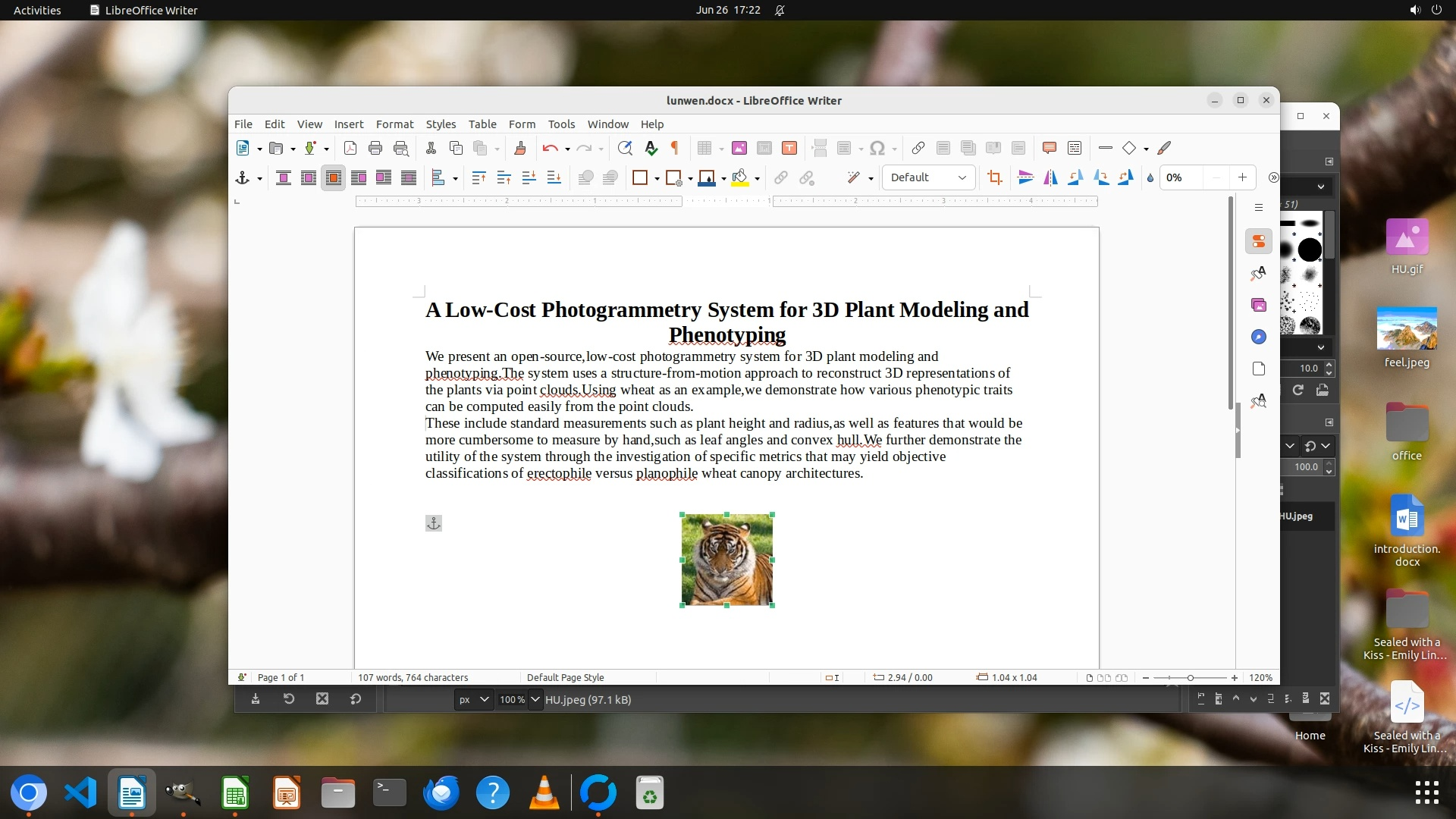Click the Clone Formatting paintbrush
The width and height of the screenshot is (1456, 819).
click(520, 148)
